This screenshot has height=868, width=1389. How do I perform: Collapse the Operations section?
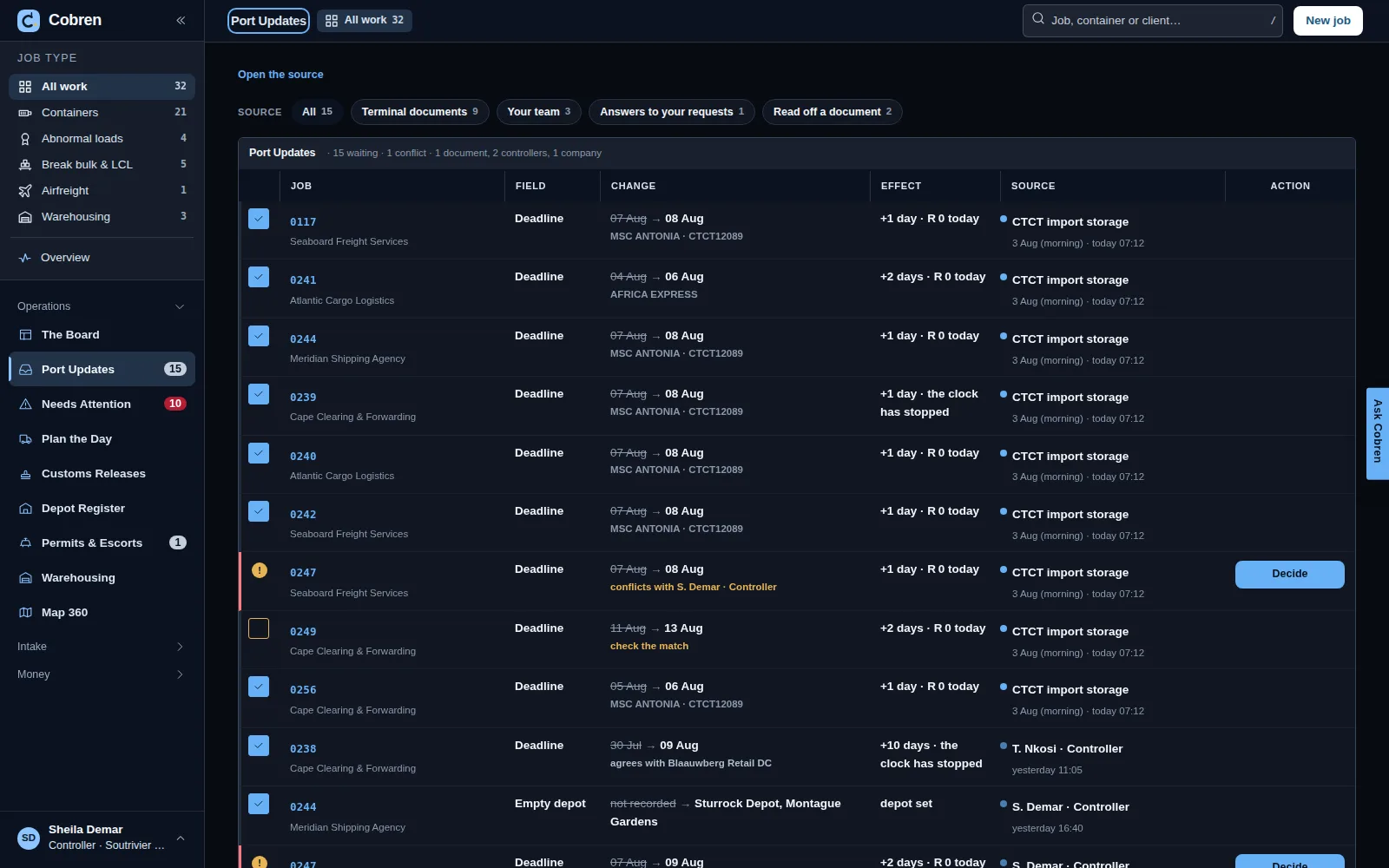[x=102, y=306]
